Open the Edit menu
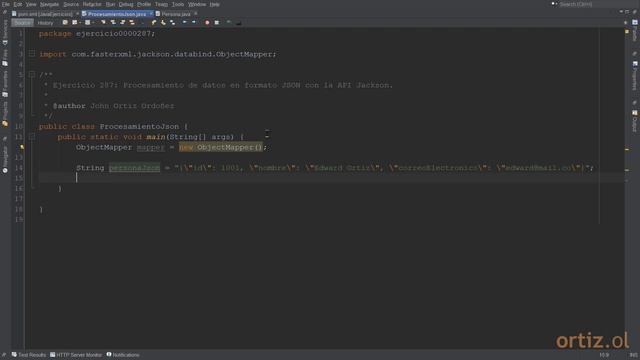Image resolution: width=640 pixels, height=360 pixels. coord(18,4)
